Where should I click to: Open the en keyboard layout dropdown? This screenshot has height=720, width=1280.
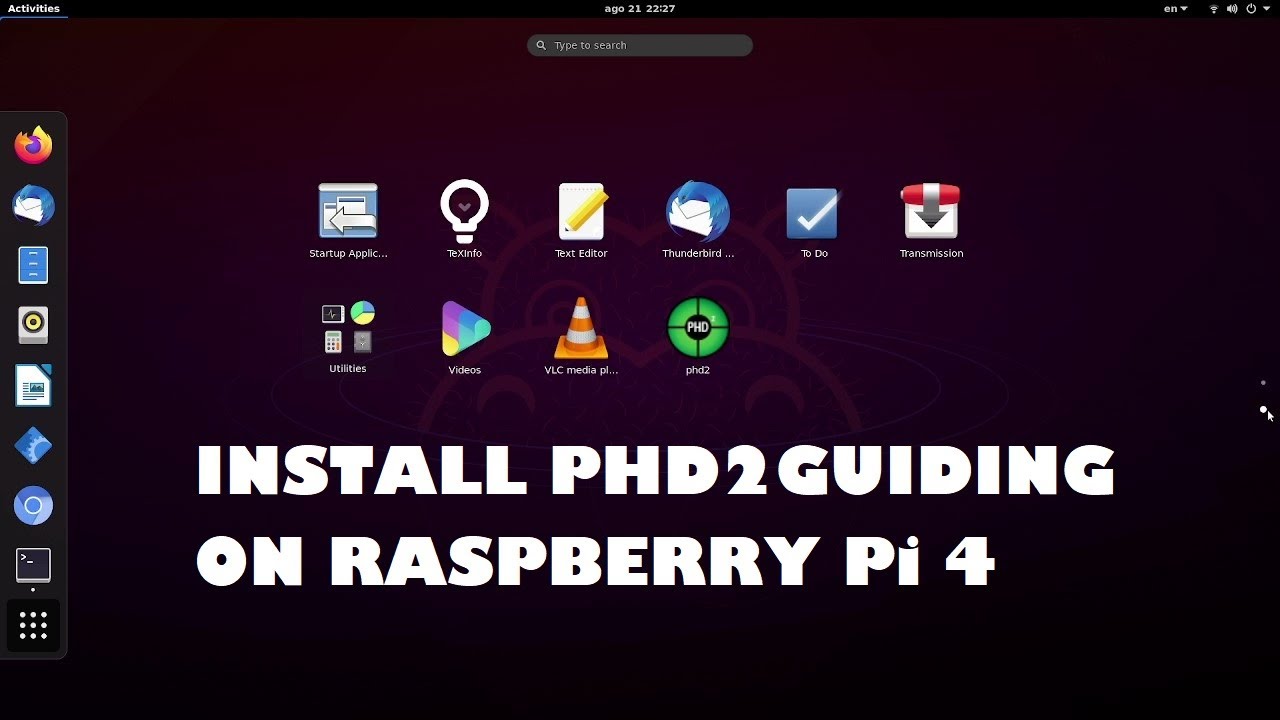click(1176, 8)
